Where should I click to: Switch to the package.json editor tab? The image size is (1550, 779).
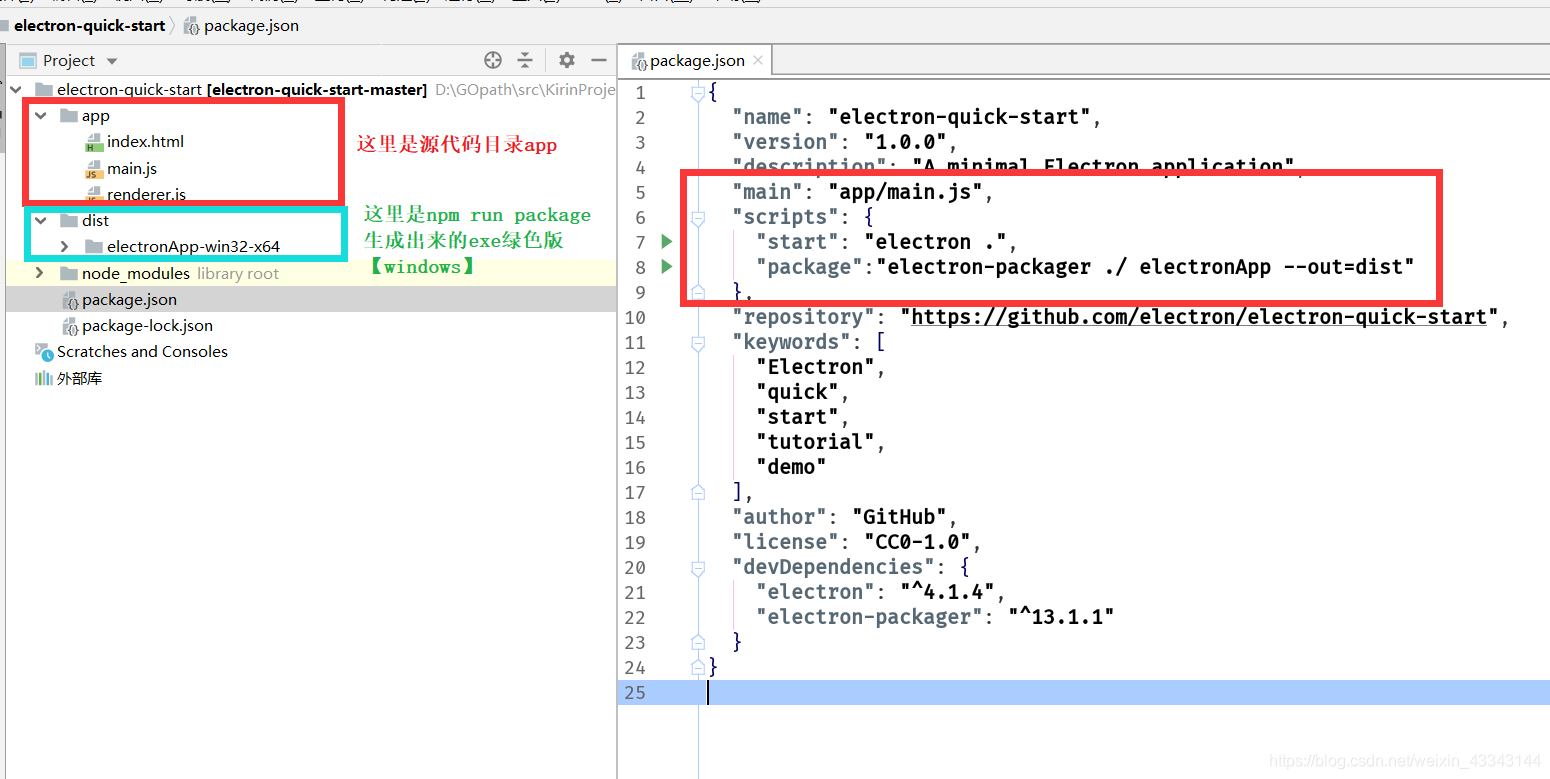pyautogui.click(x=697, y=61)
